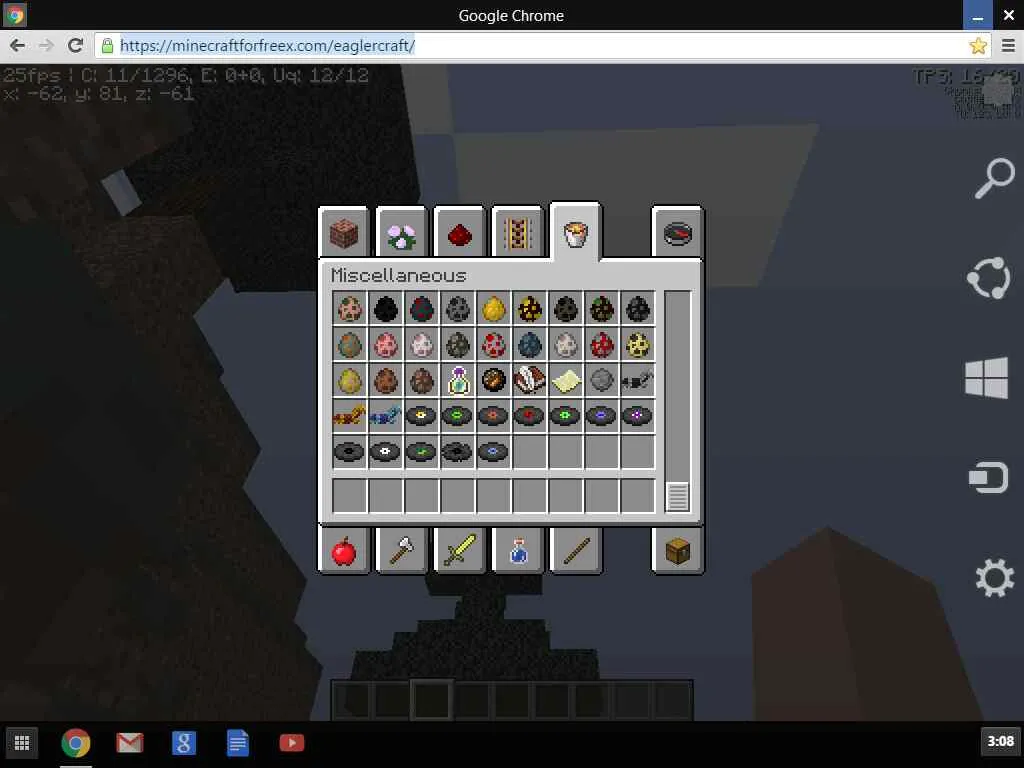Viewport: 1024px width, 768px height.
Task: Pick the golden yellow Blaze spawn egg
Action: click(494, 309)
